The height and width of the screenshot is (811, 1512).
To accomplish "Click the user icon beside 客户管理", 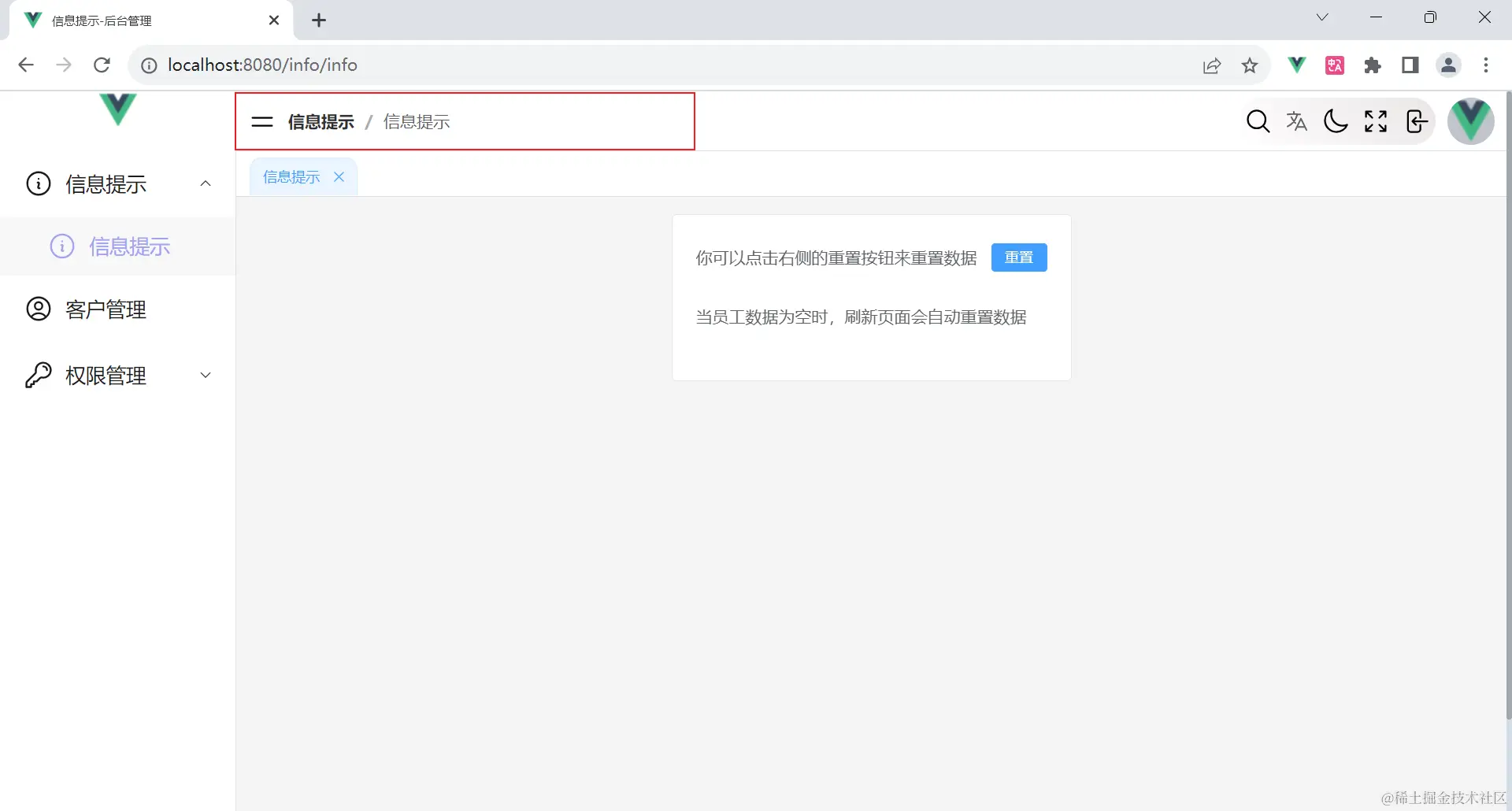I will [x=39, y=309].
